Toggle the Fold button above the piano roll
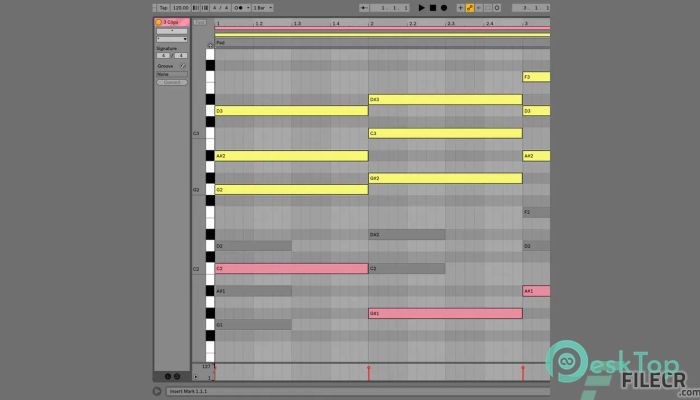Screen dimensions: 700x400 click(200, 22)
